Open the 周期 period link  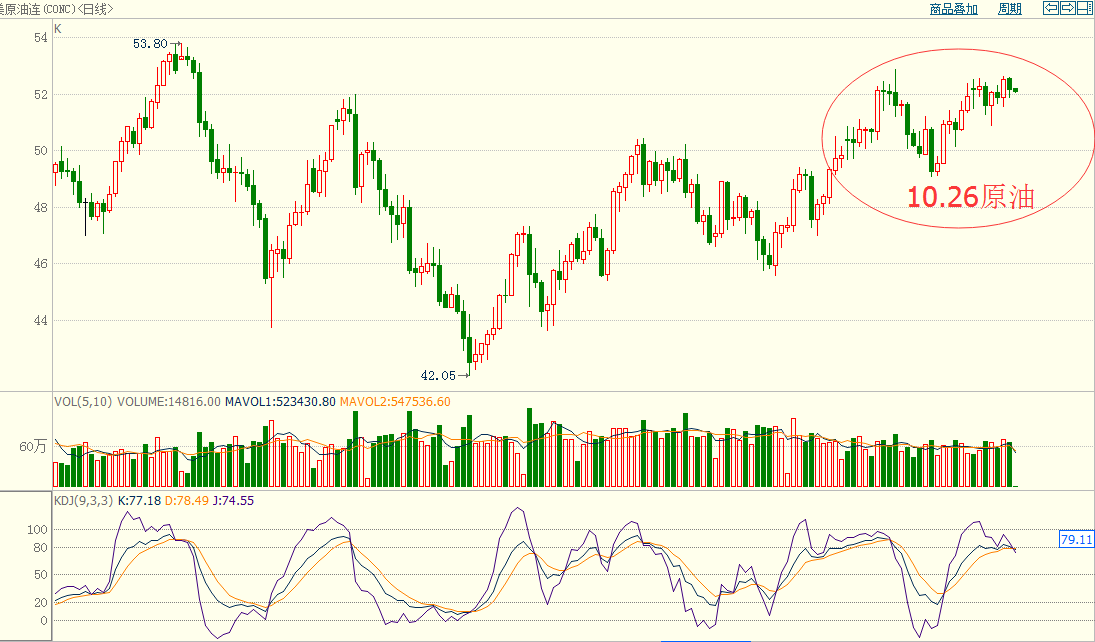click(1010, 9)
